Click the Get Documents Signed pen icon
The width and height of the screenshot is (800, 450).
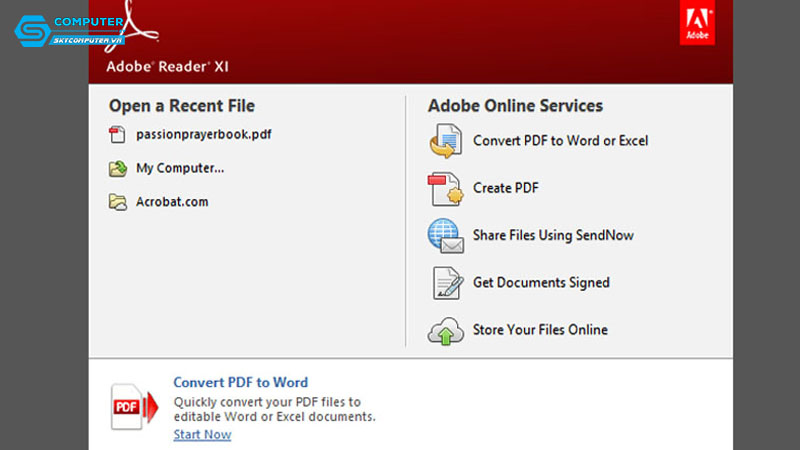[x=445, y=283]
